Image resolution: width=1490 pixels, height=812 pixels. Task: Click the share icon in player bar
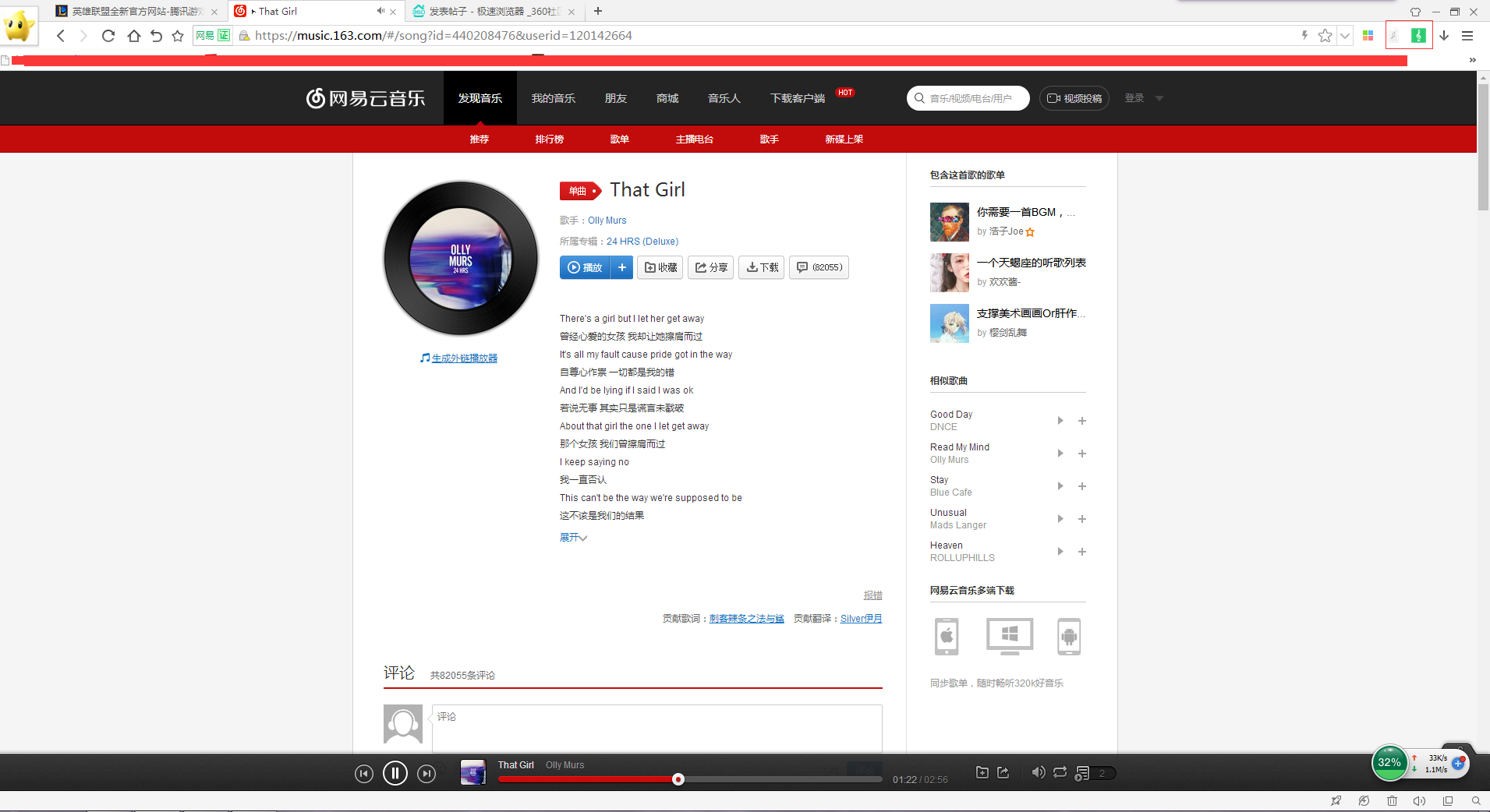(x=1003, y=772)
